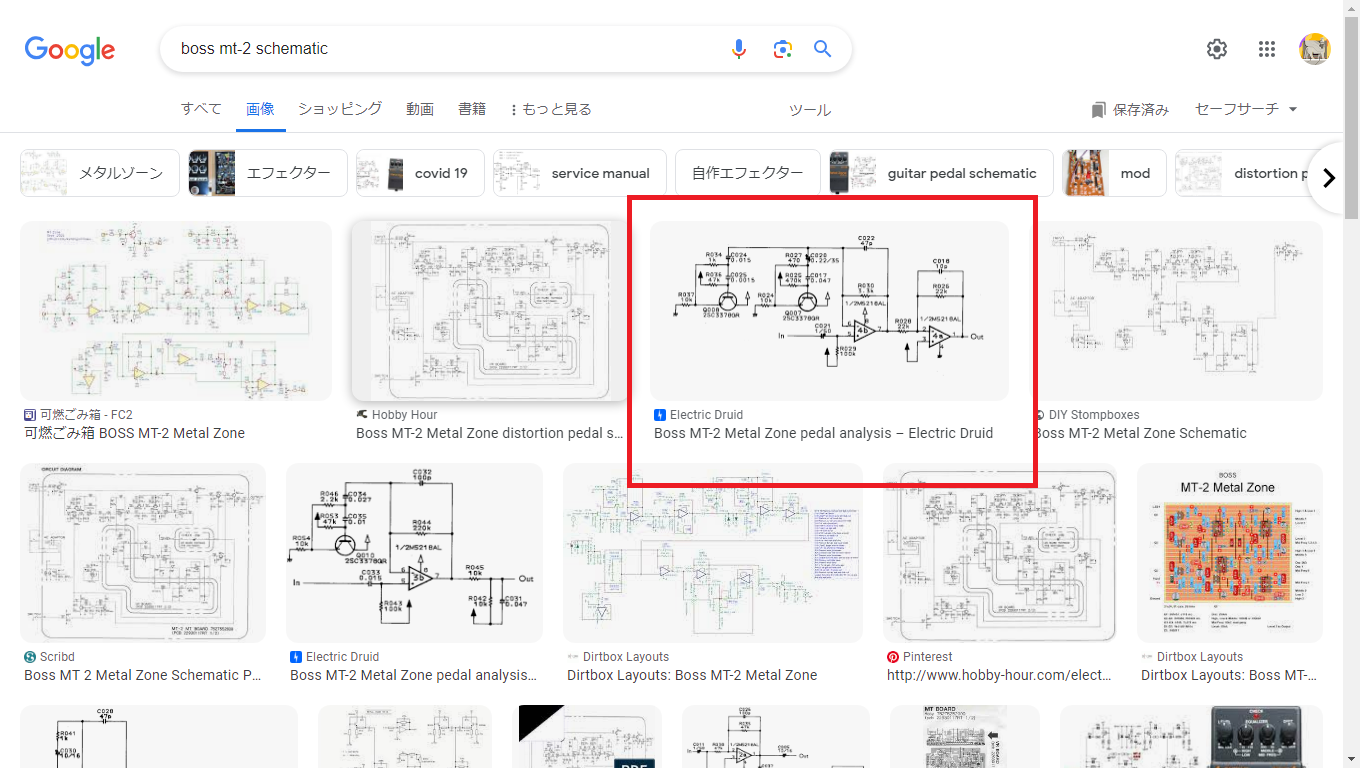Click the DIY Stompboxes source label
1360x768 pixels.
coord(1087,415)
